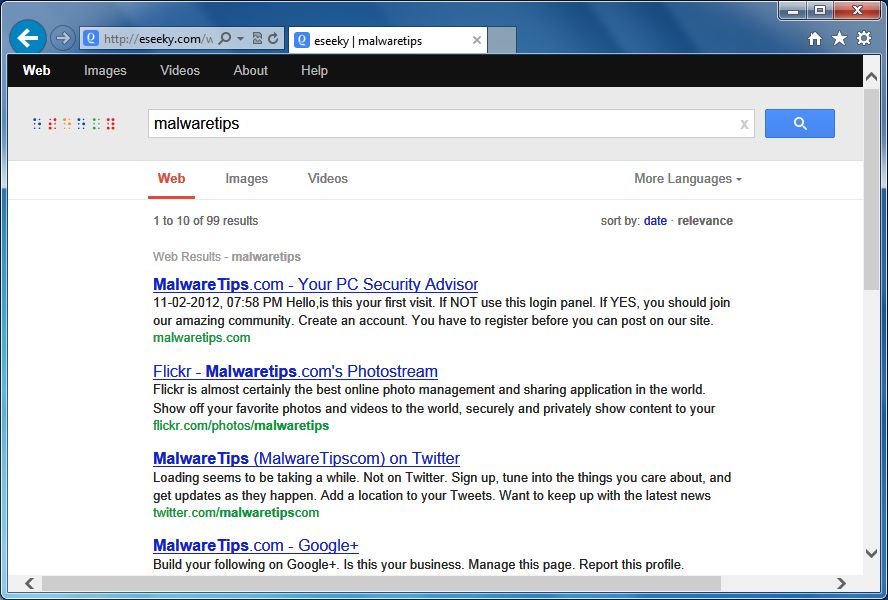This screenshot has height=600, width=888.
Task: Open Flickr - Malwaretips.com's Photostream result
Action: click(x=295, y=371)
